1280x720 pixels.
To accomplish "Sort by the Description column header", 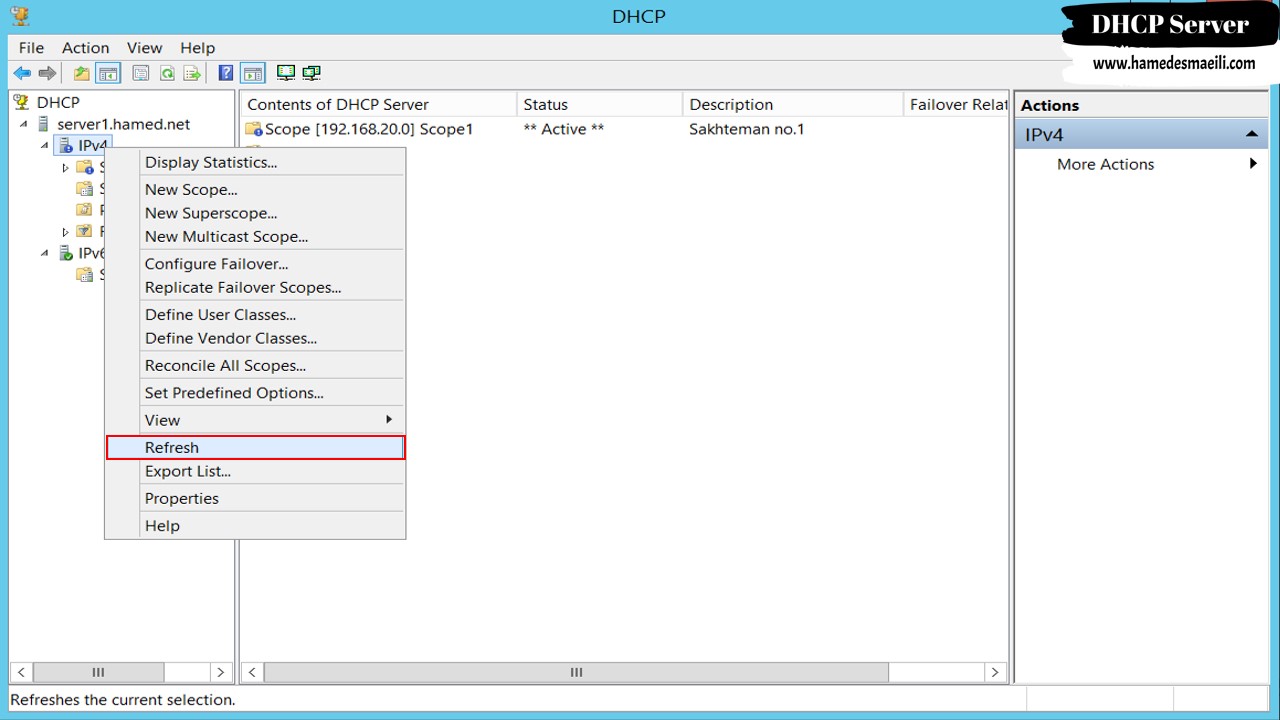I will click(792, 104).
